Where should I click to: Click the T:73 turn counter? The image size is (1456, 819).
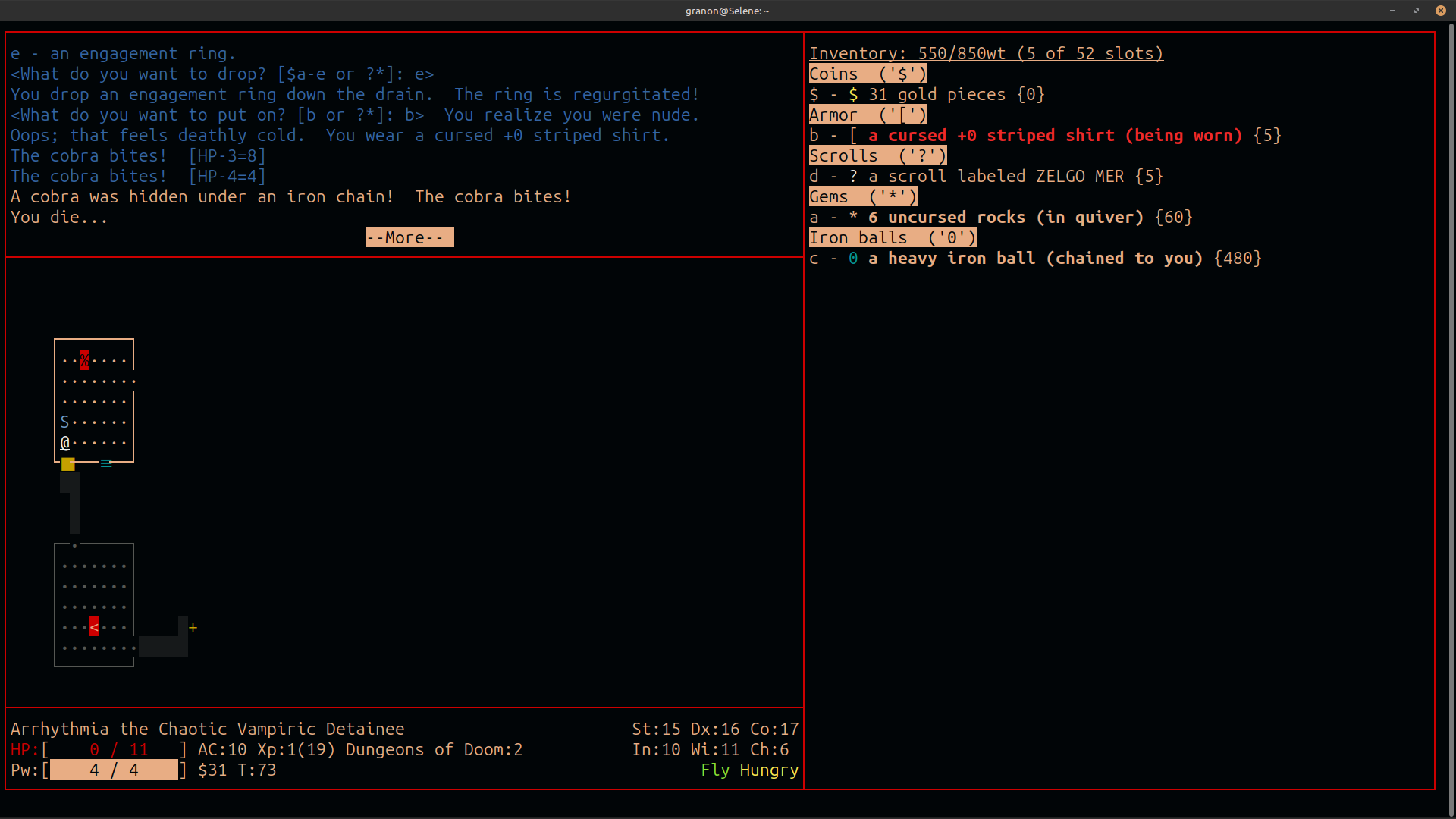[257, 770]
